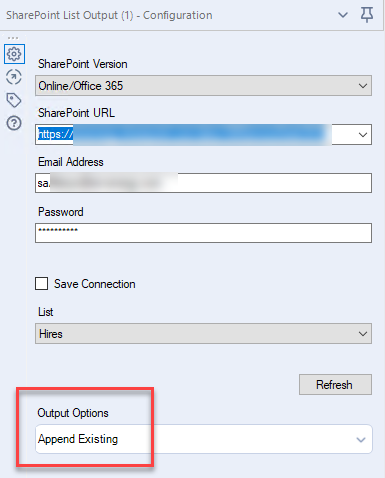The image size is (385, 478).
Task: Click the SharePoint List Output Configuration title
Action: coord(109,15)
